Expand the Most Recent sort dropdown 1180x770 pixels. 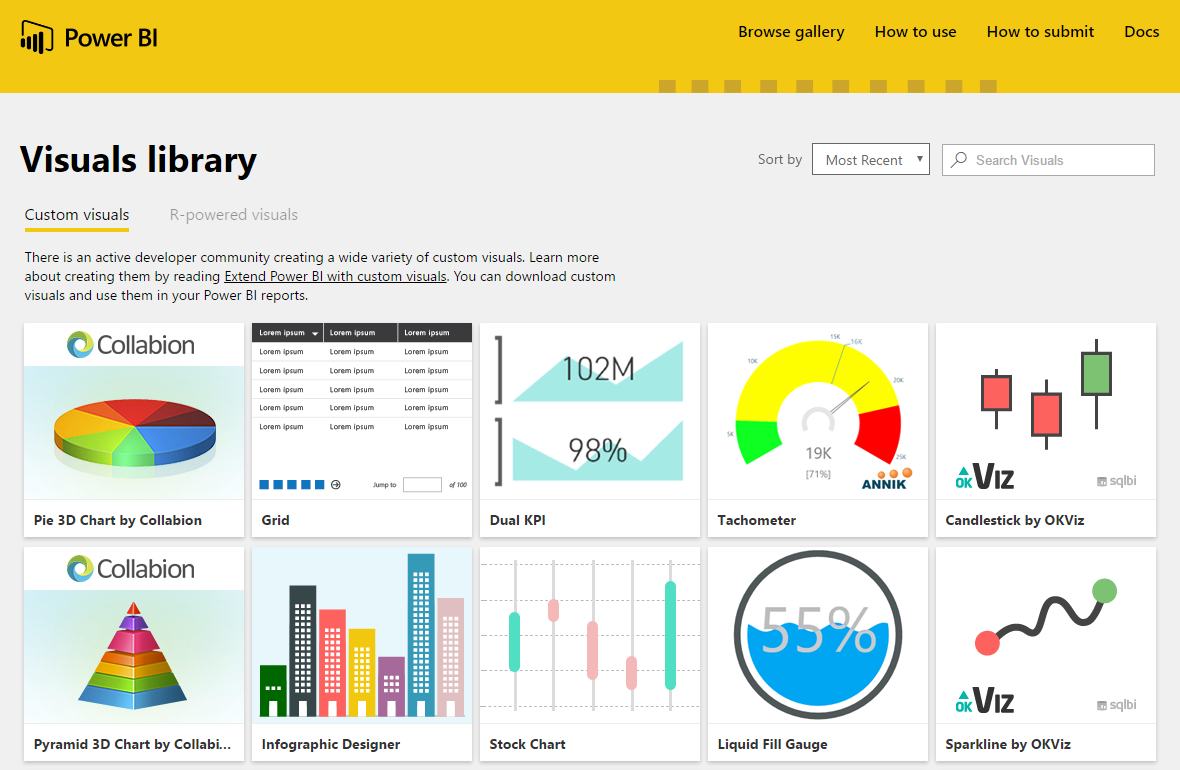[x=871, y=160]
